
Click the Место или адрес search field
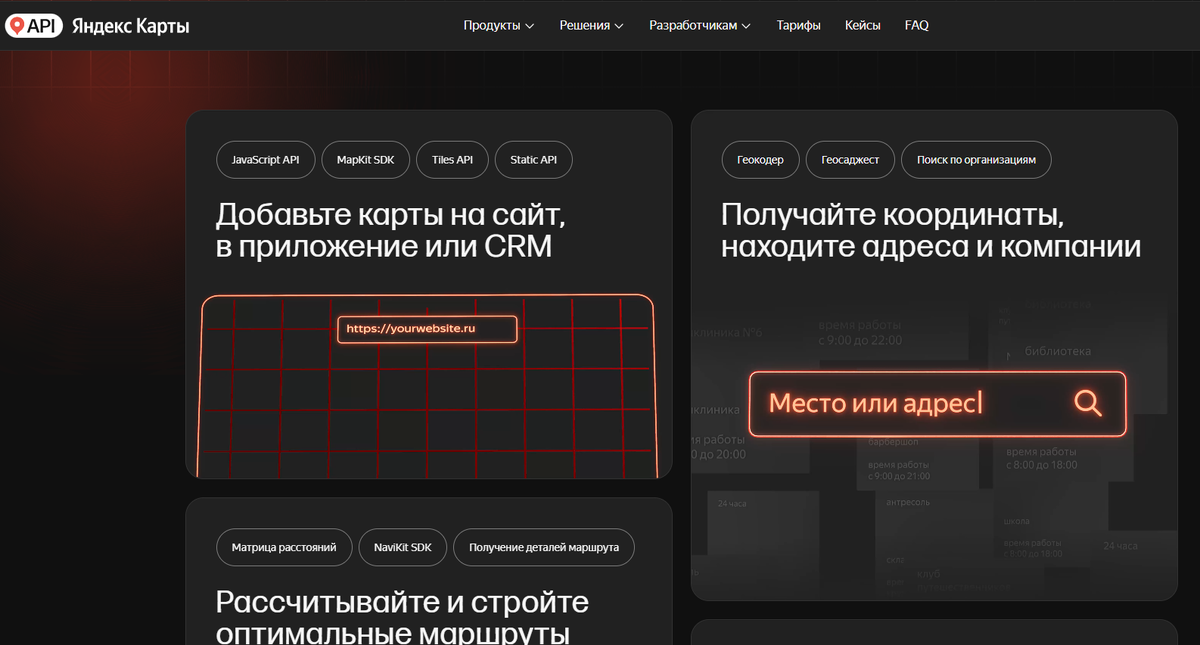point(937,404)
